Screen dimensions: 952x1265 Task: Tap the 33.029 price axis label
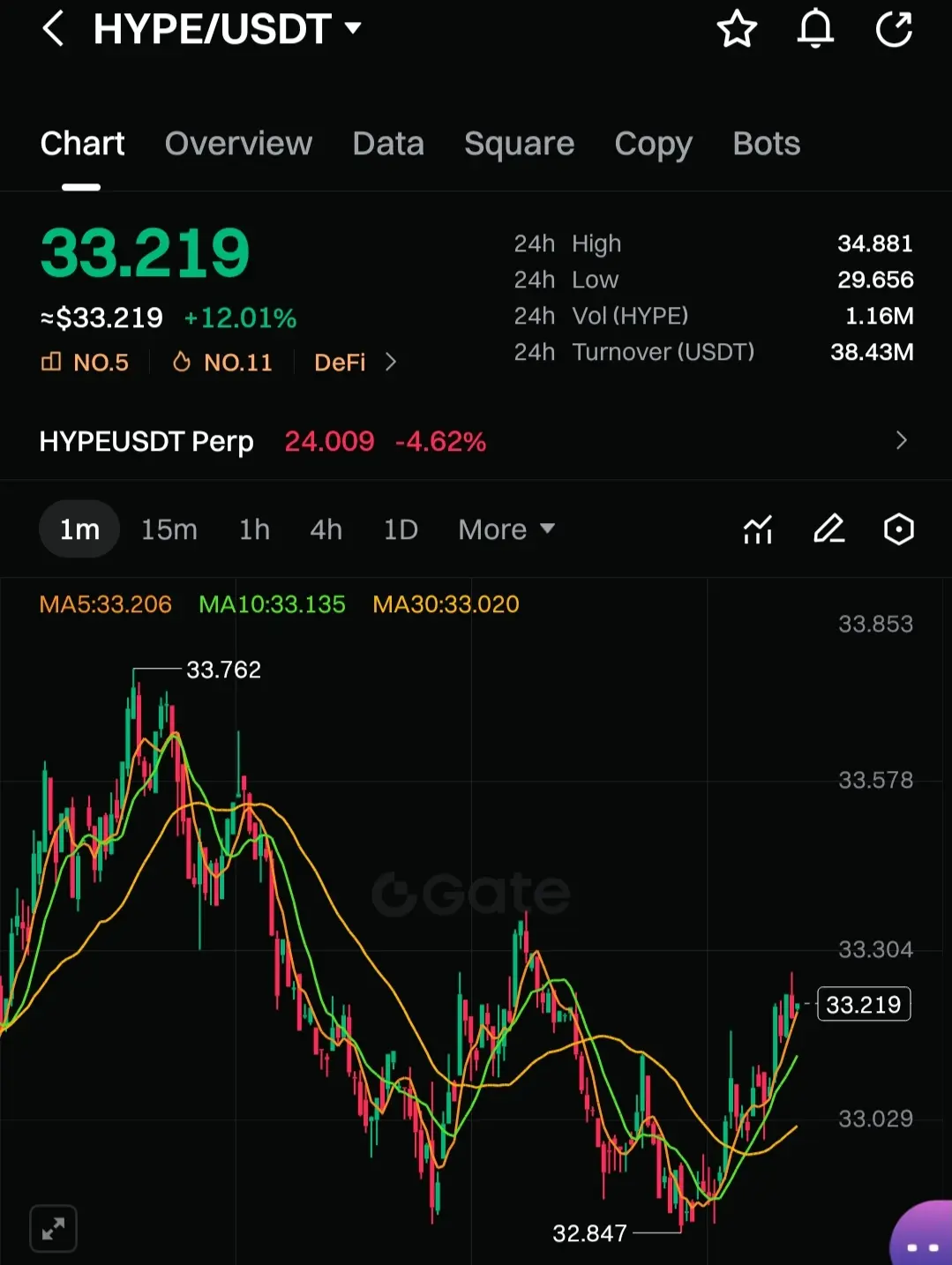pos(875,1119)
